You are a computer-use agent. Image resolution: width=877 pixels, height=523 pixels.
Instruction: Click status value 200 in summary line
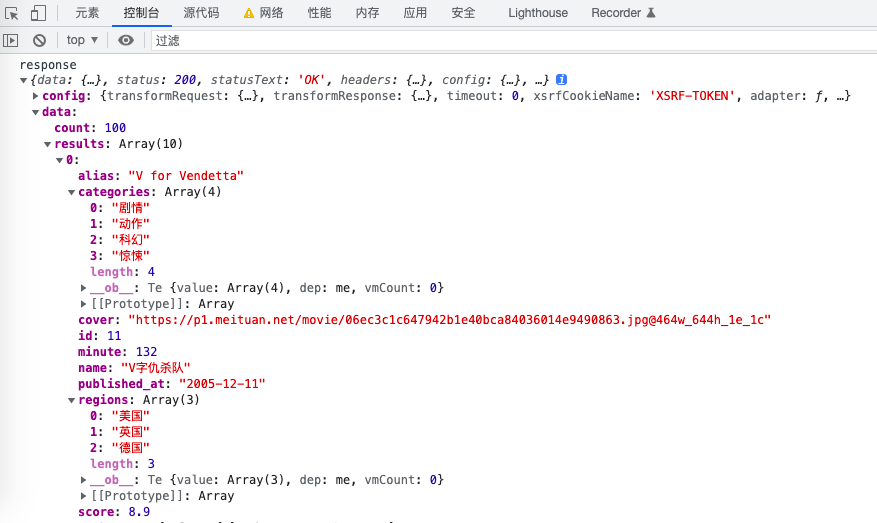185,80
